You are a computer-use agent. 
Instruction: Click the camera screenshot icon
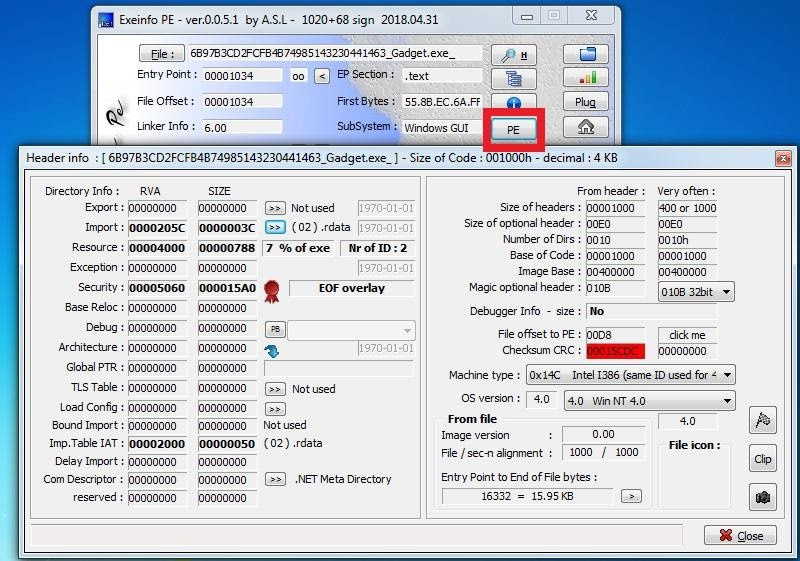click(763, 497)
